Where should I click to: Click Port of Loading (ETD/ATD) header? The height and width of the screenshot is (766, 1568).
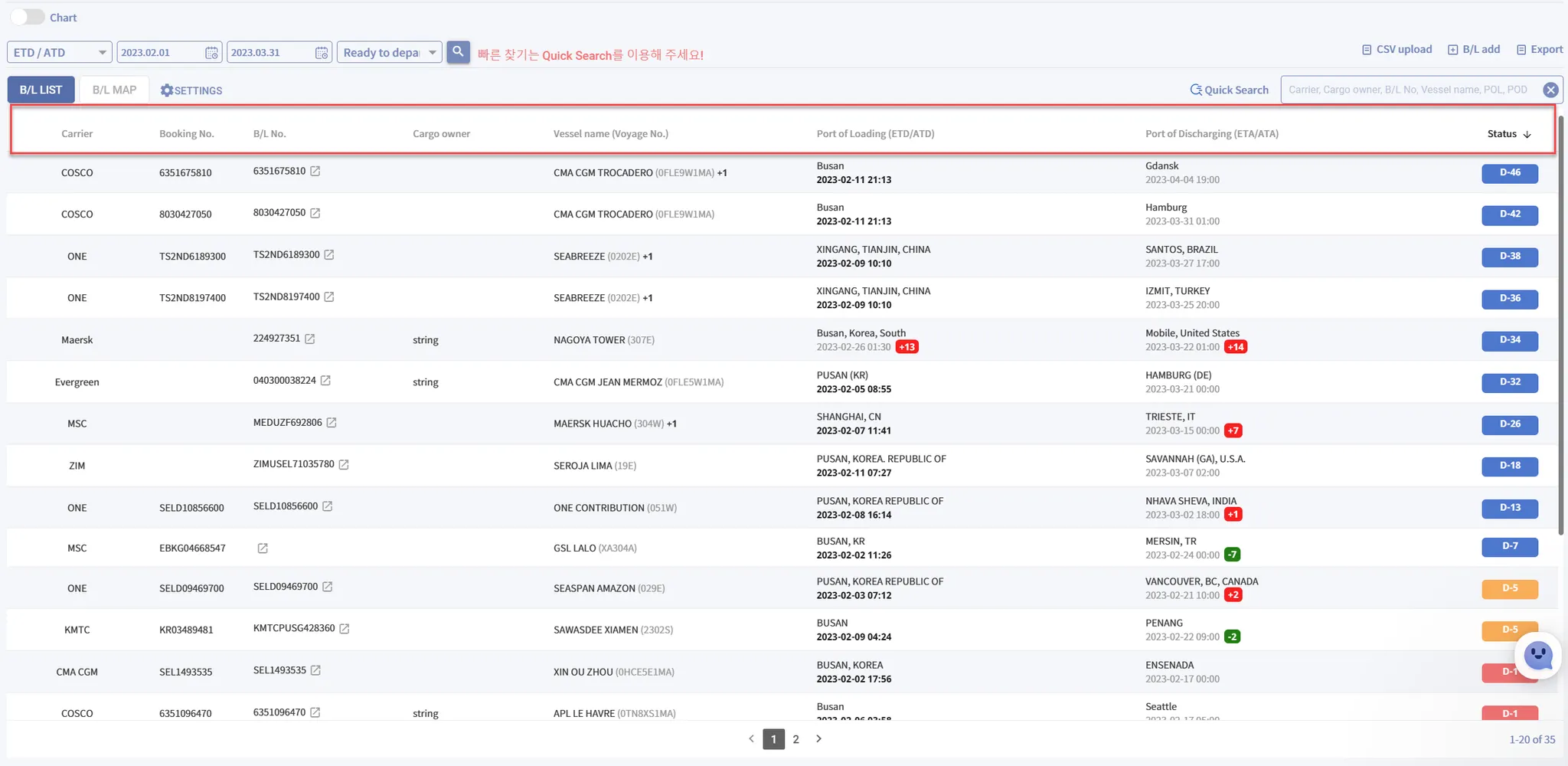[x=875, y=134]
